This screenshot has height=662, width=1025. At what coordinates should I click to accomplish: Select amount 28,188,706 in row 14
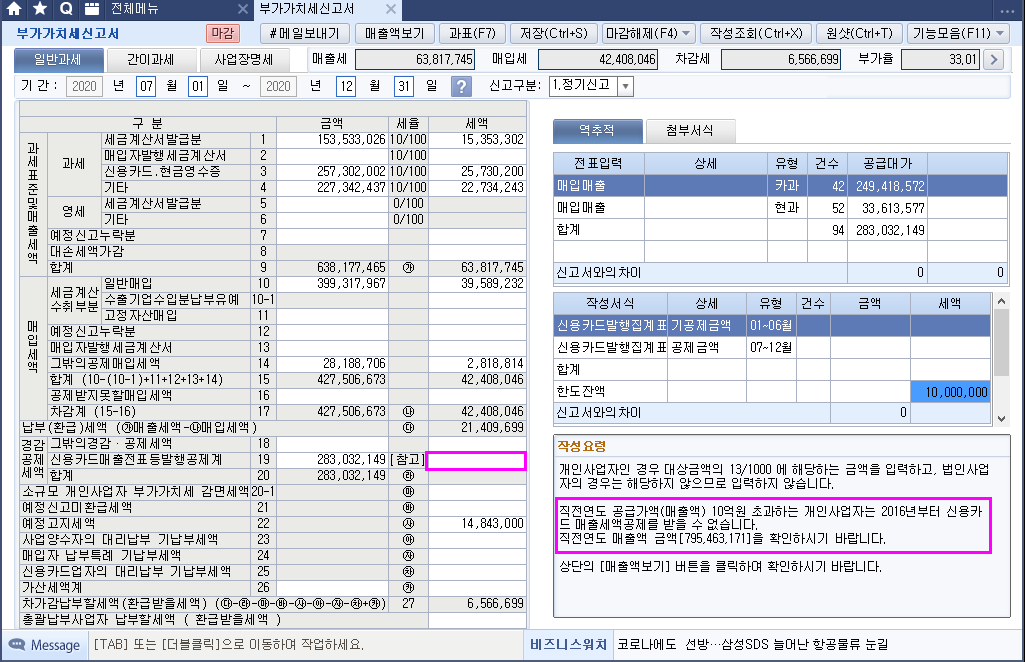(332, 364)
